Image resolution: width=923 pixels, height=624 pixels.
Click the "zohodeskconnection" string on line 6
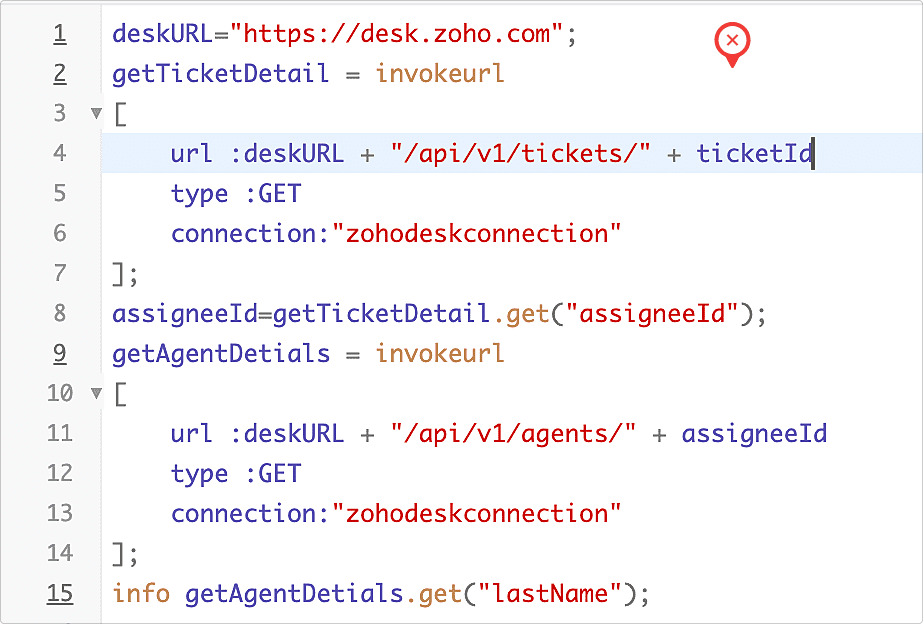(477, 234)
